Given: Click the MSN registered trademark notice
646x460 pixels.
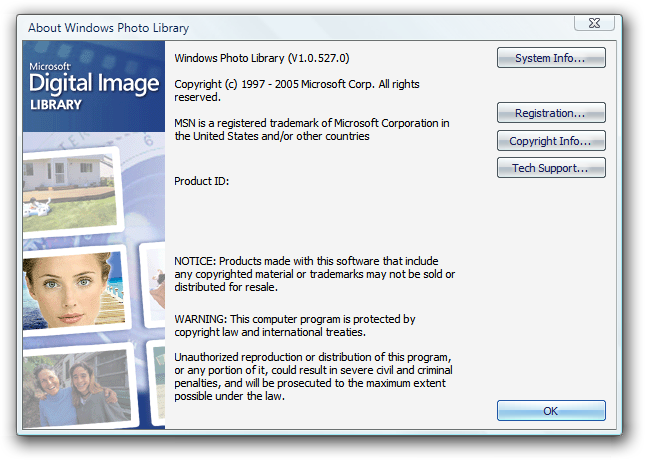Looking at the screenshot, I should coord(312,130).
